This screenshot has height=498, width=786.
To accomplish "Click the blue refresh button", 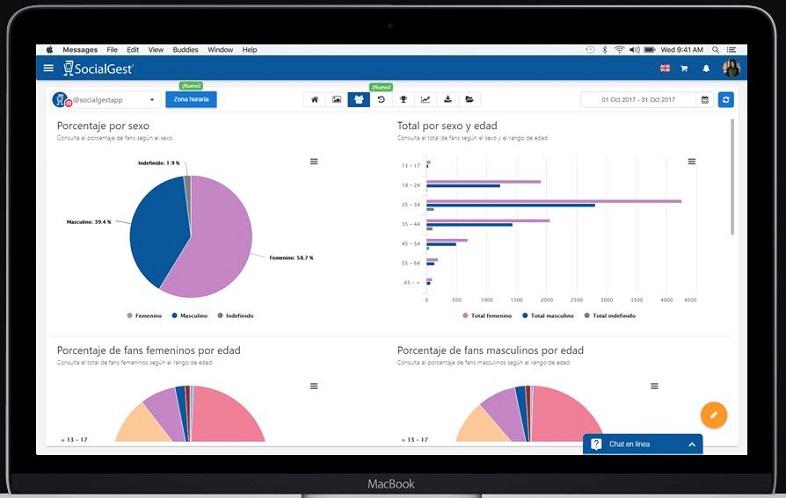I will (x=725, y=99).
